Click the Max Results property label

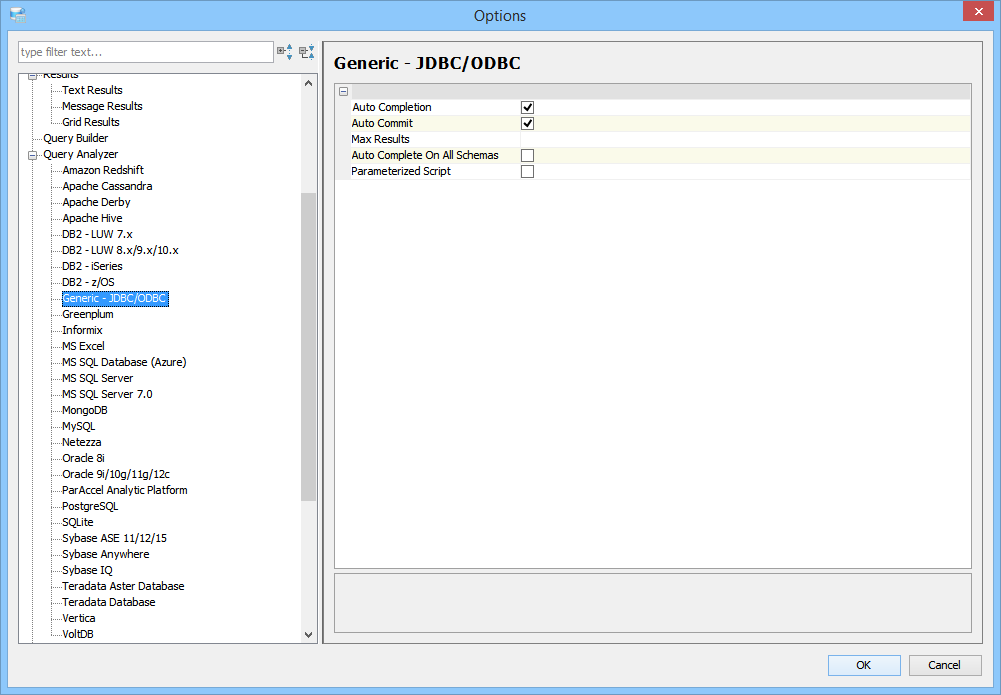coord(380,139)
